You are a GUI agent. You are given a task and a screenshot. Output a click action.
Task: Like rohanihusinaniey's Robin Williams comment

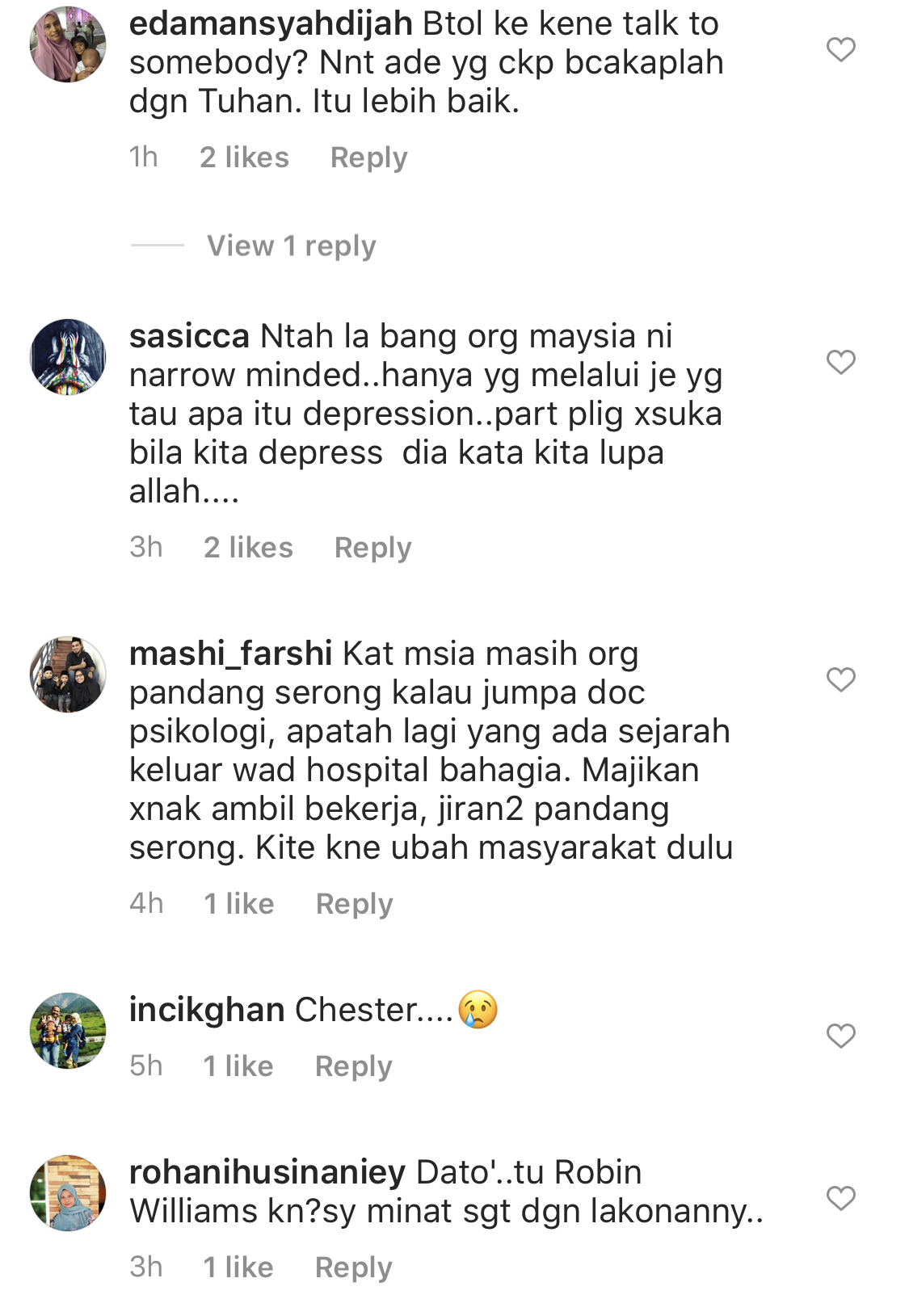tap(840, 1198)
